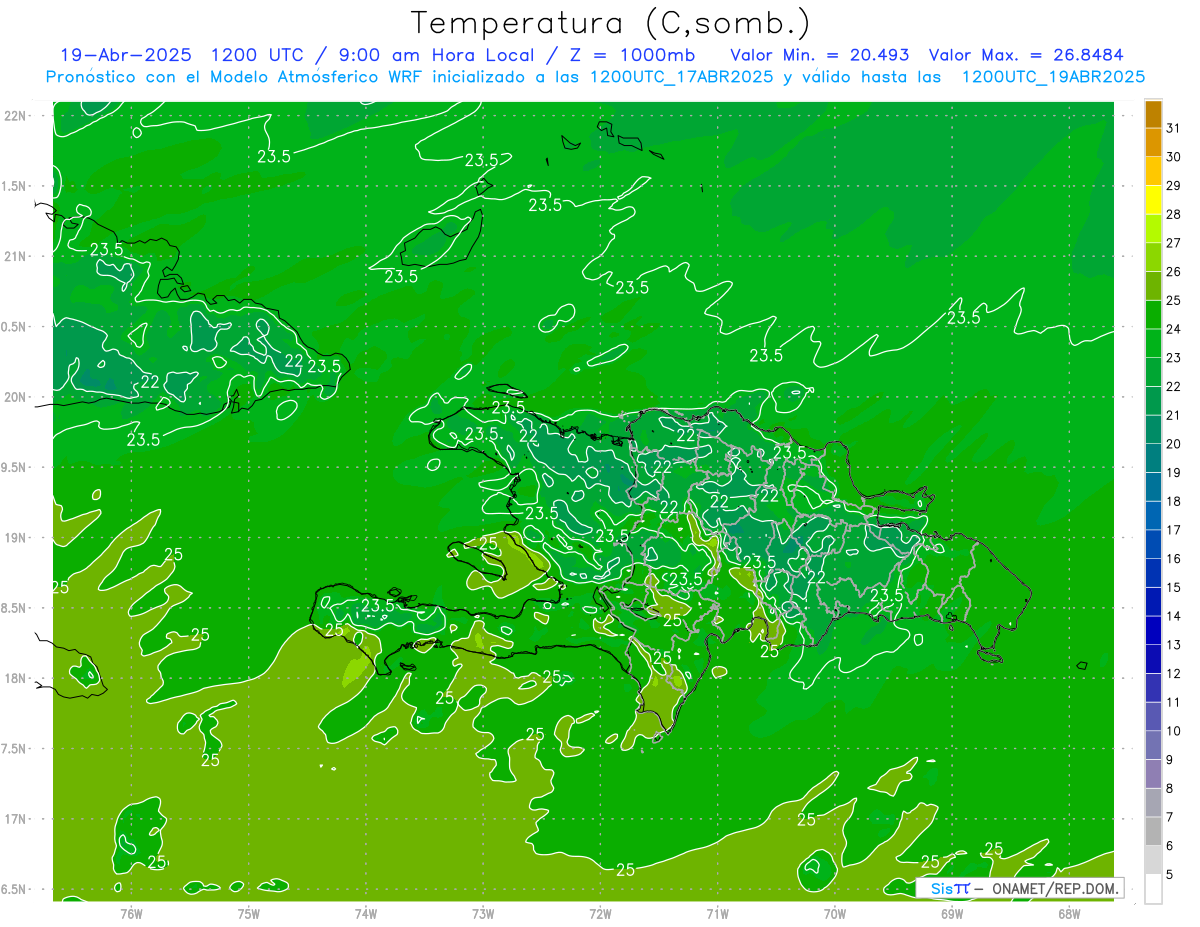The height and width of the screenshot is (927, 1200).
Task: Click legend value '31'
Action: 1173,128
